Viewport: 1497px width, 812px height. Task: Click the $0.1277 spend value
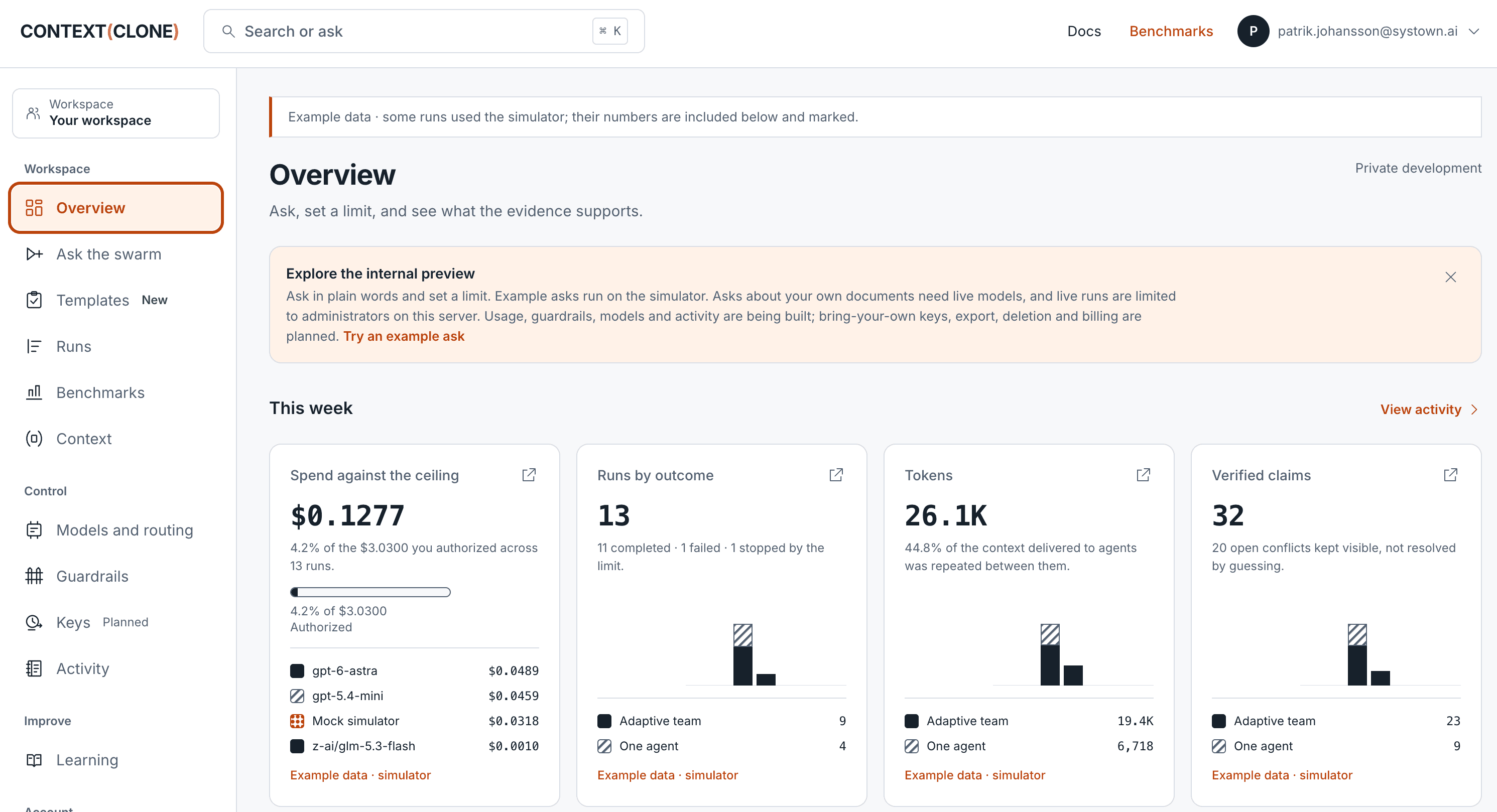[x=347, y=516]
